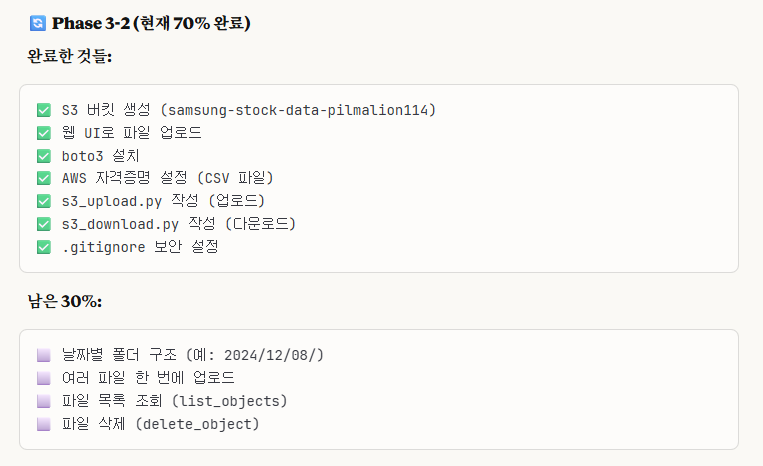The width and height of the screenshot is (763, 466).
Task: Click the Phase 3-2 heading text
Action: pos(150,23)
